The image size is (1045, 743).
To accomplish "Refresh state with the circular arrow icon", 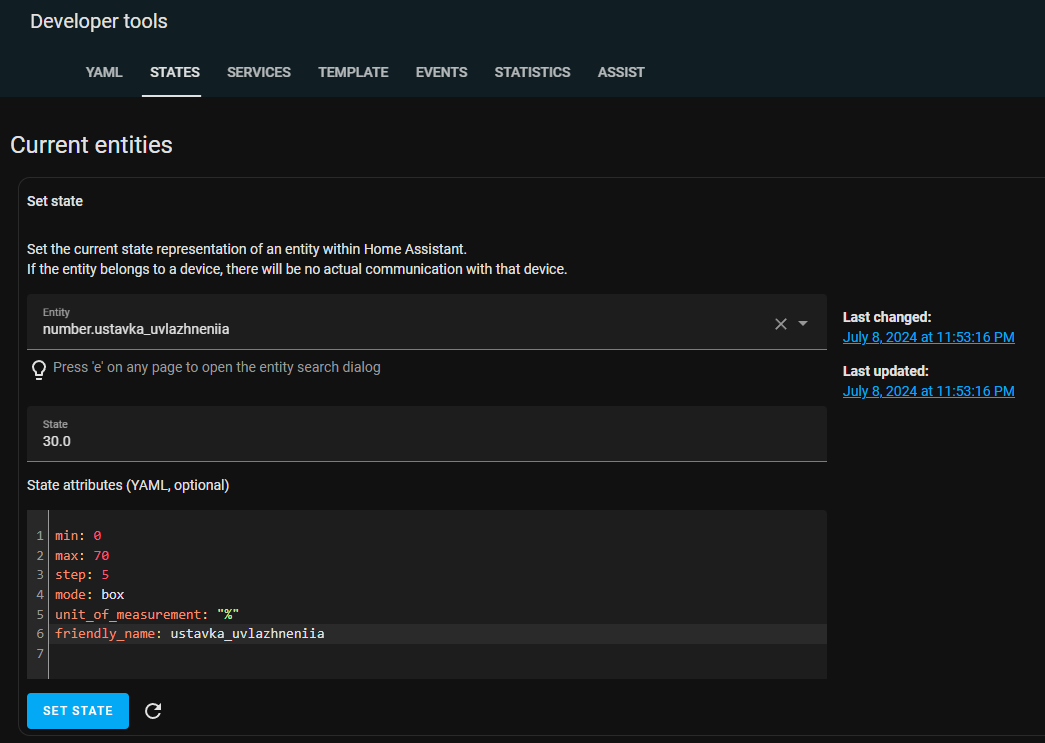I will (153, 711).
